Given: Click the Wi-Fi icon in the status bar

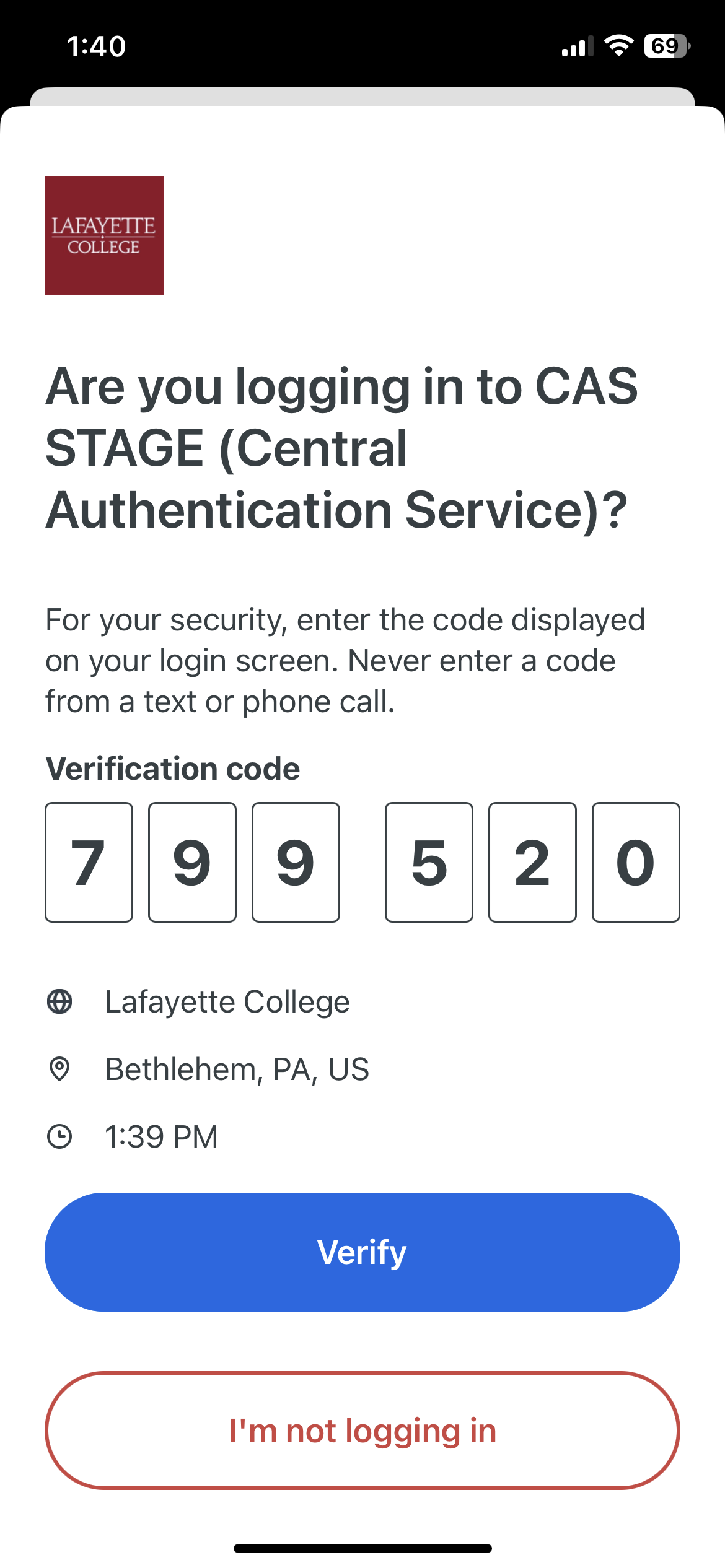Looking at the screenshot, I should pyautogui.click(x=618, y=46).
